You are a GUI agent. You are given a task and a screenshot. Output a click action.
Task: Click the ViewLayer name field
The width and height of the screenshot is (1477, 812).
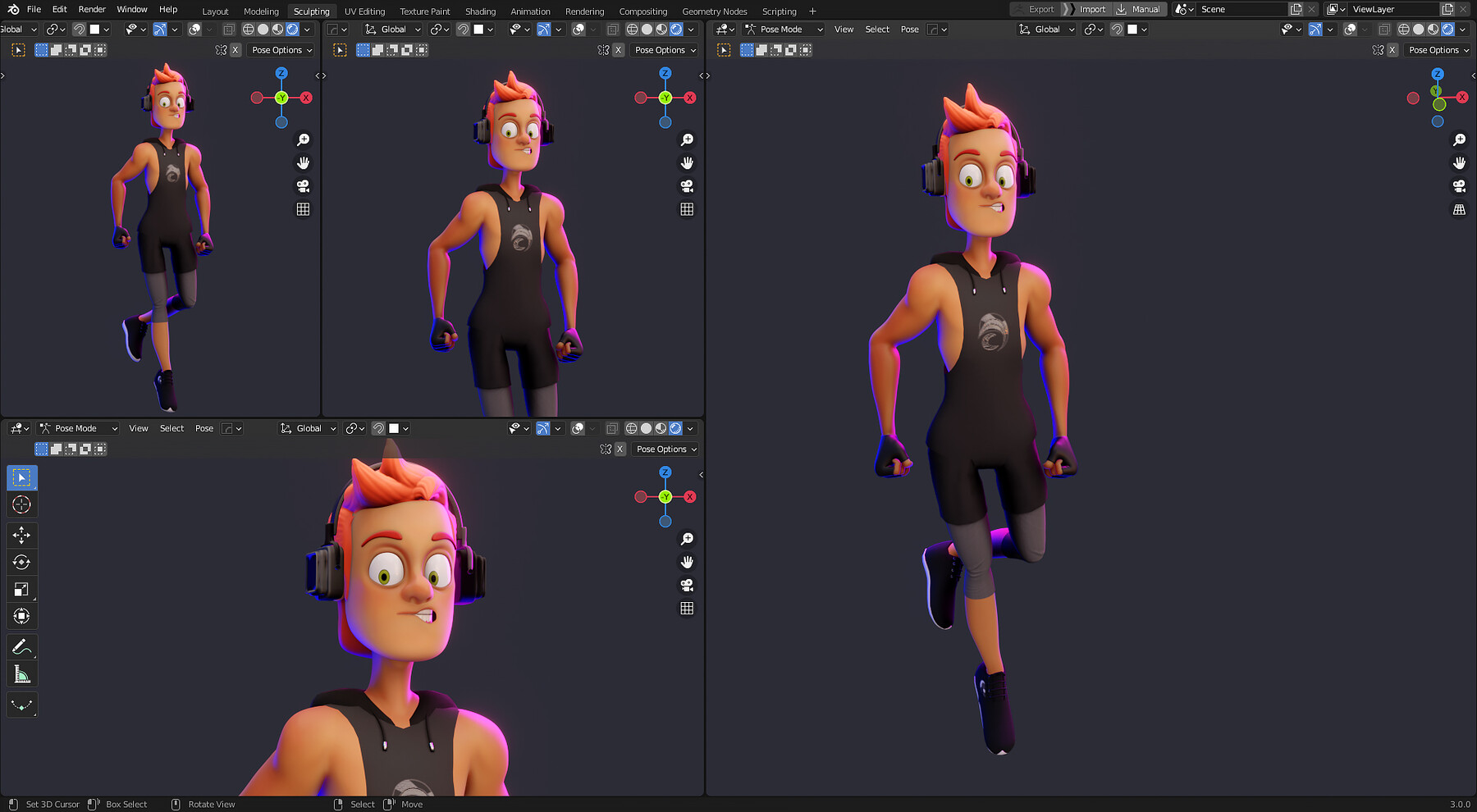tap(1393, 9)
